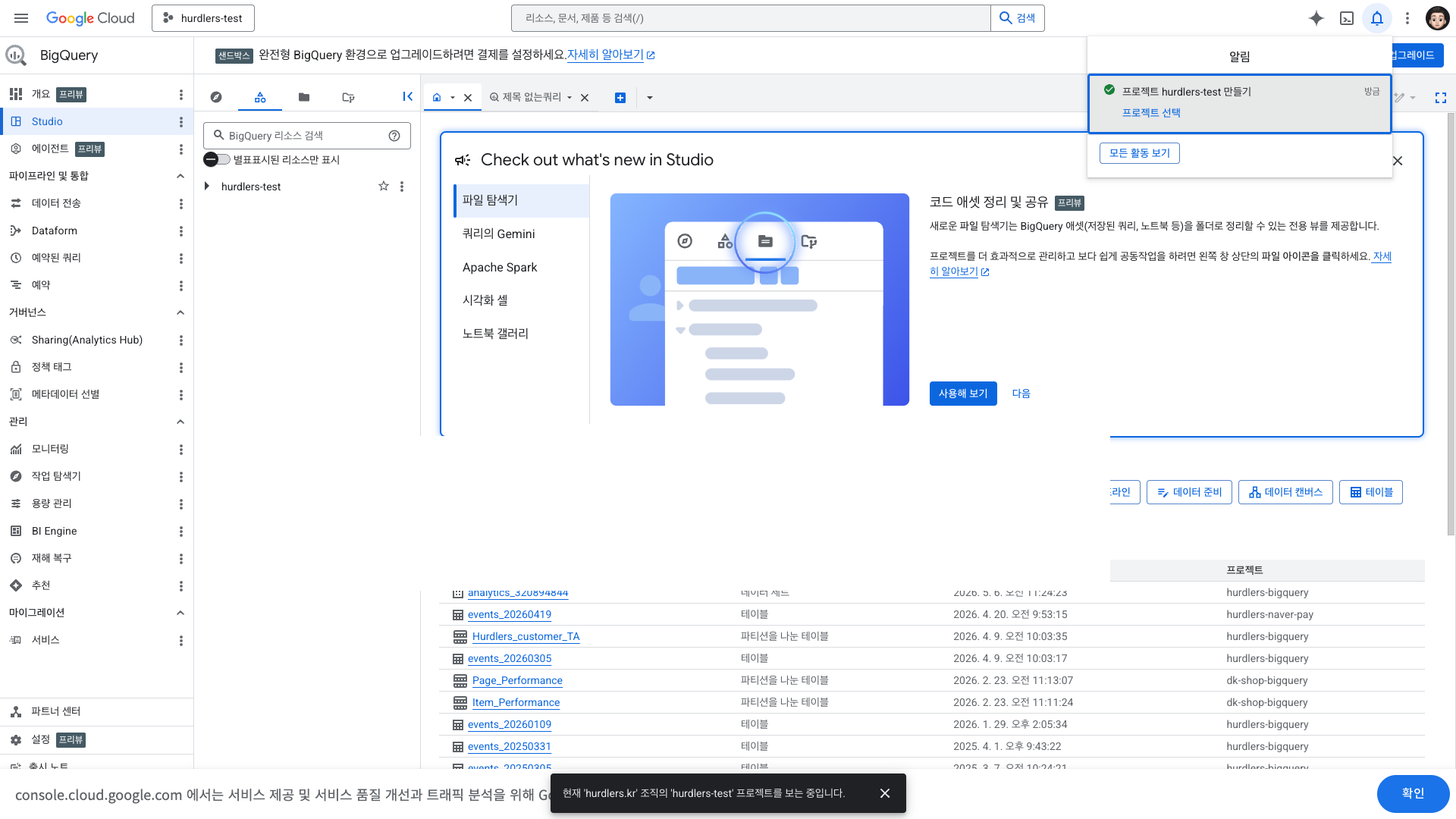Open hurdlers-test project actions menu
The image size is (1456, 819).
pyautogui.click(x=402, y=187)
